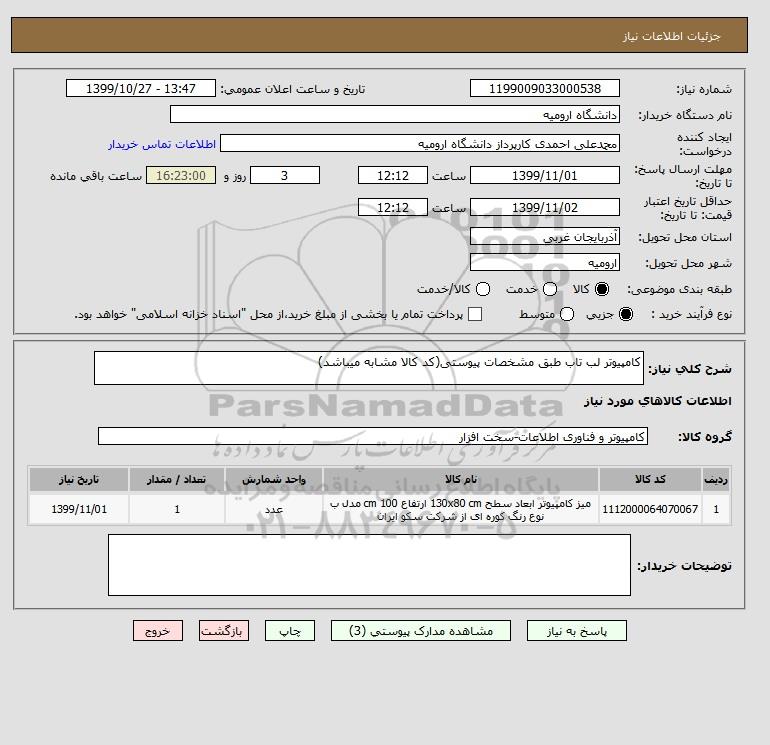This screenshot has width=770, height=745.
Task: Click the گروه کالا field
Action: point(373,436)
